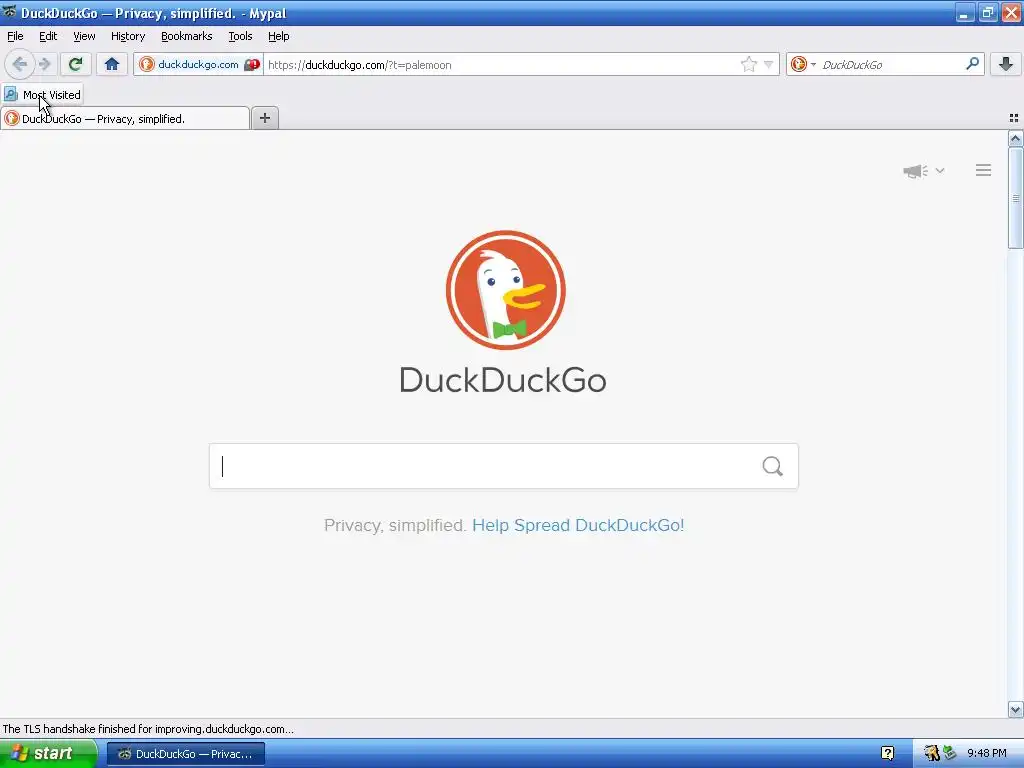Click the DuckDuckGo megaphone announcements icon
Screen dimensions: 1024x768
coord(916,171)
